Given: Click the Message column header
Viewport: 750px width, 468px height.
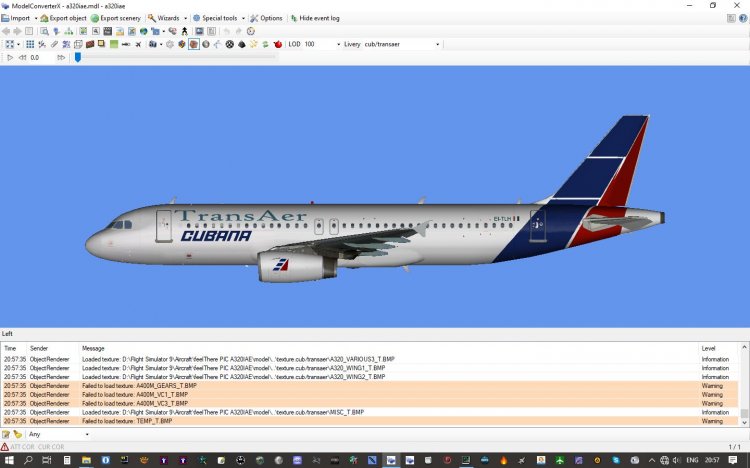Looking at the screenshot, I should pyautogui.click(x=93, y=348).
